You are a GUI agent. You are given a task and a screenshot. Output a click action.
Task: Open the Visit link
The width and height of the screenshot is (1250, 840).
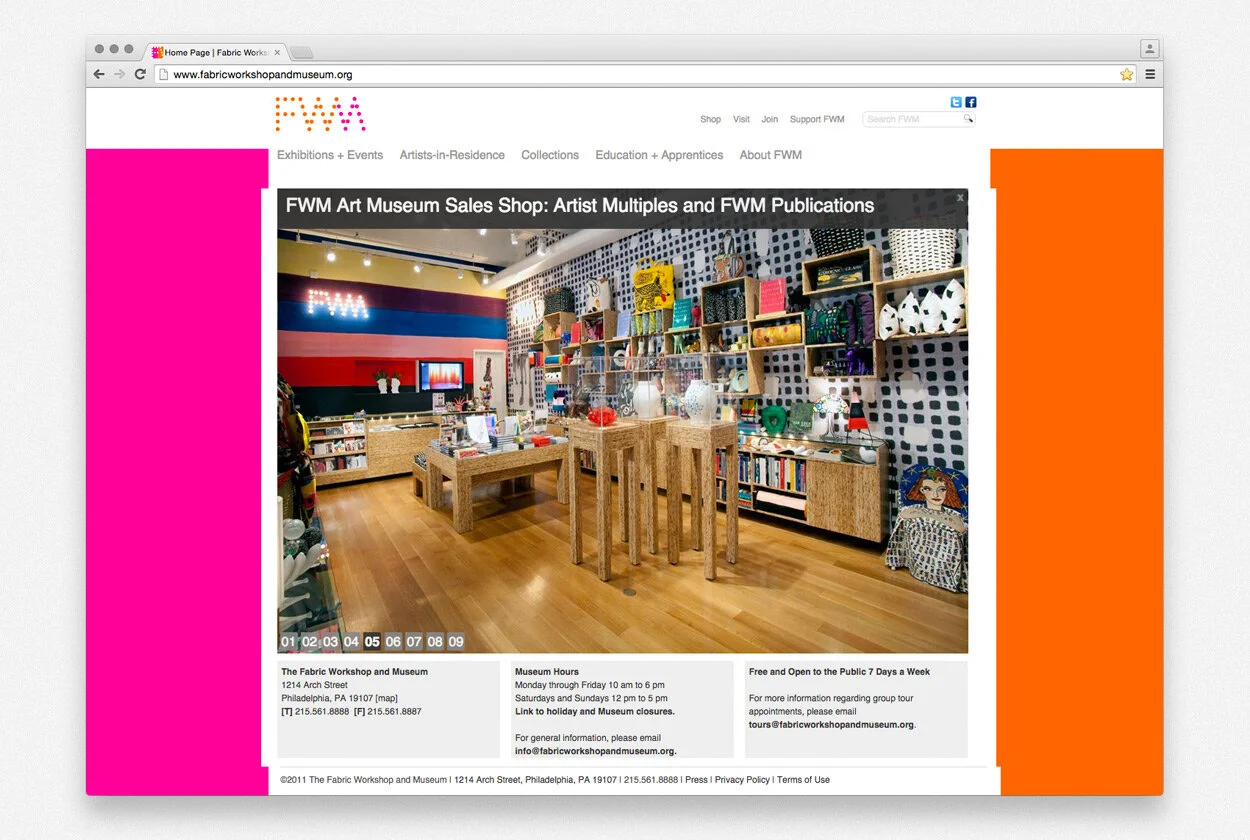tap(741, 119)
